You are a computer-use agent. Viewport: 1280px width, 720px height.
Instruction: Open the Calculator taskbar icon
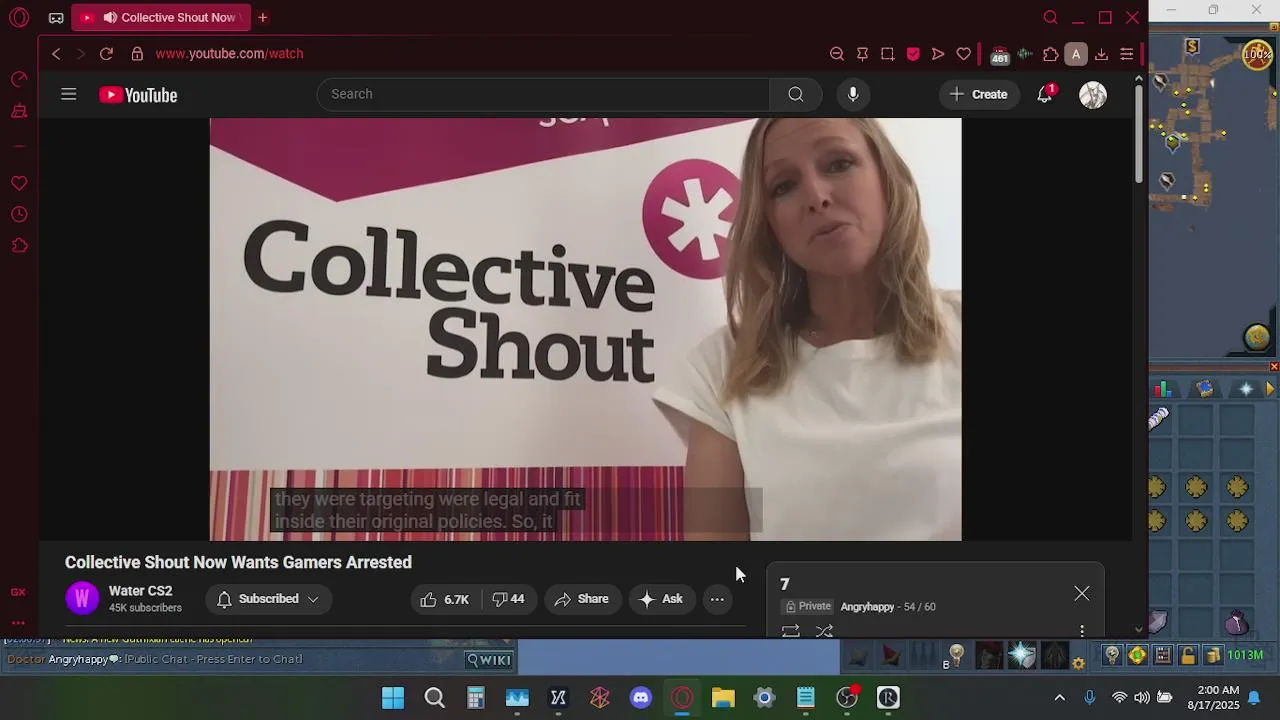click(x=476, y=698)
